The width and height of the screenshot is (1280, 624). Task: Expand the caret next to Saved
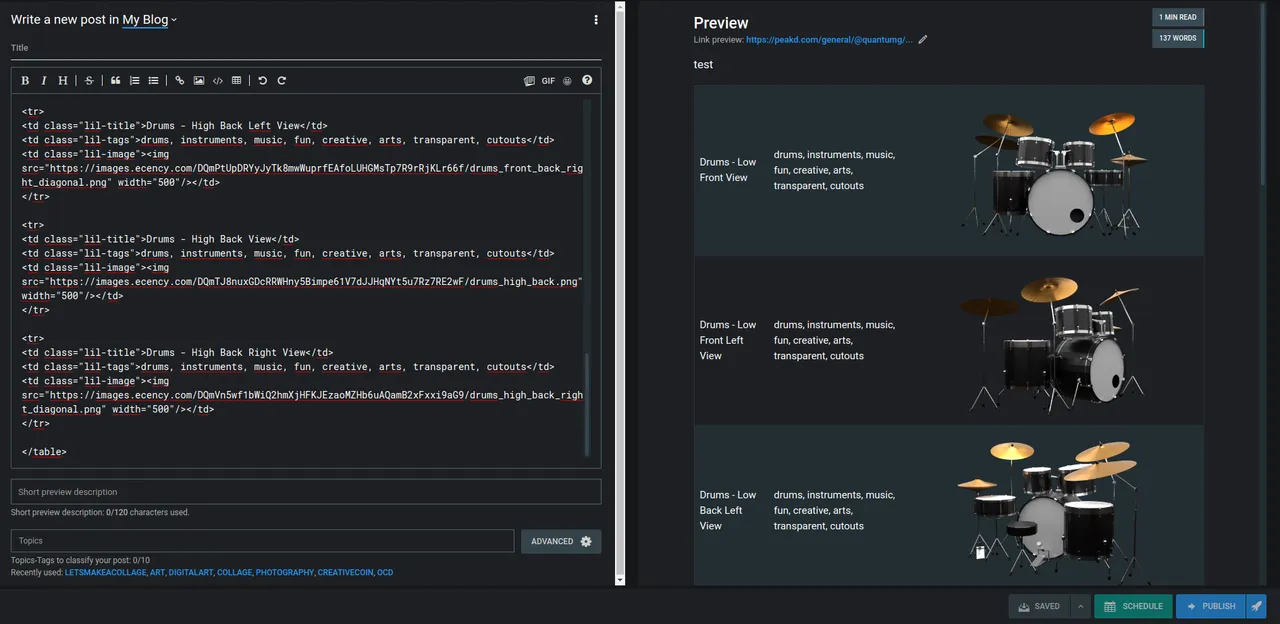coord(1079,606)
